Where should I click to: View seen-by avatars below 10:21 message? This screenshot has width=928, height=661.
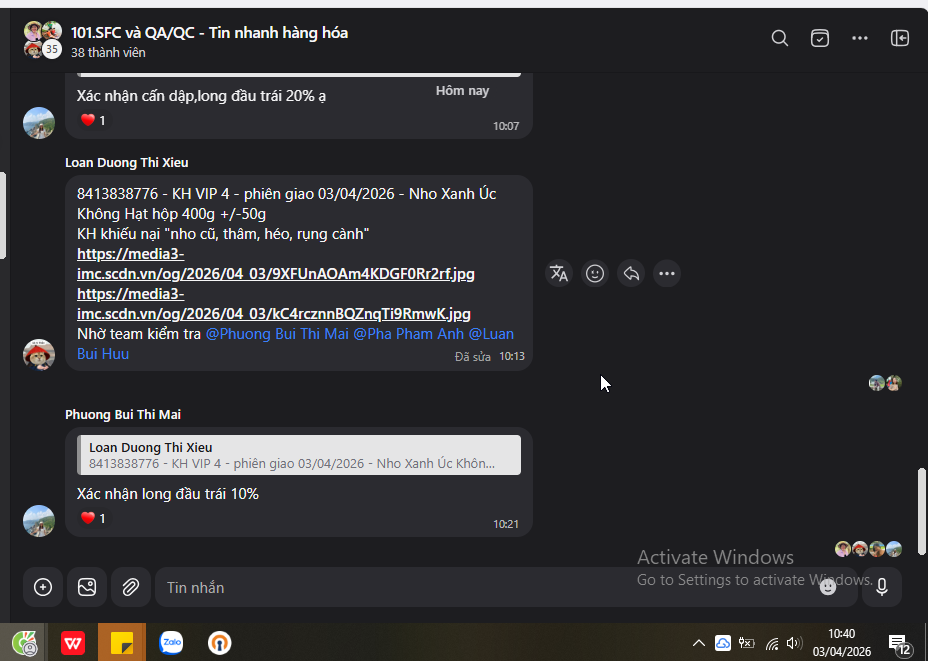click(x=868, y=549)
